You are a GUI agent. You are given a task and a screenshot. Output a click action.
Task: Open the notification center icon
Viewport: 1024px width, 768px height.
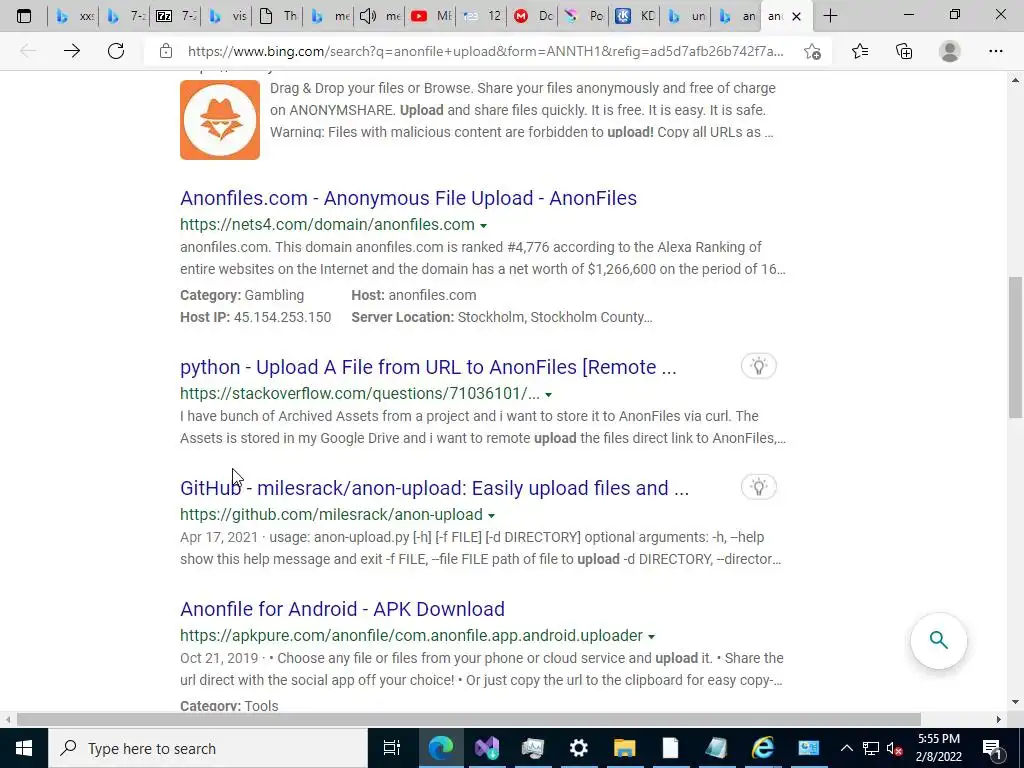coord(992,748)
